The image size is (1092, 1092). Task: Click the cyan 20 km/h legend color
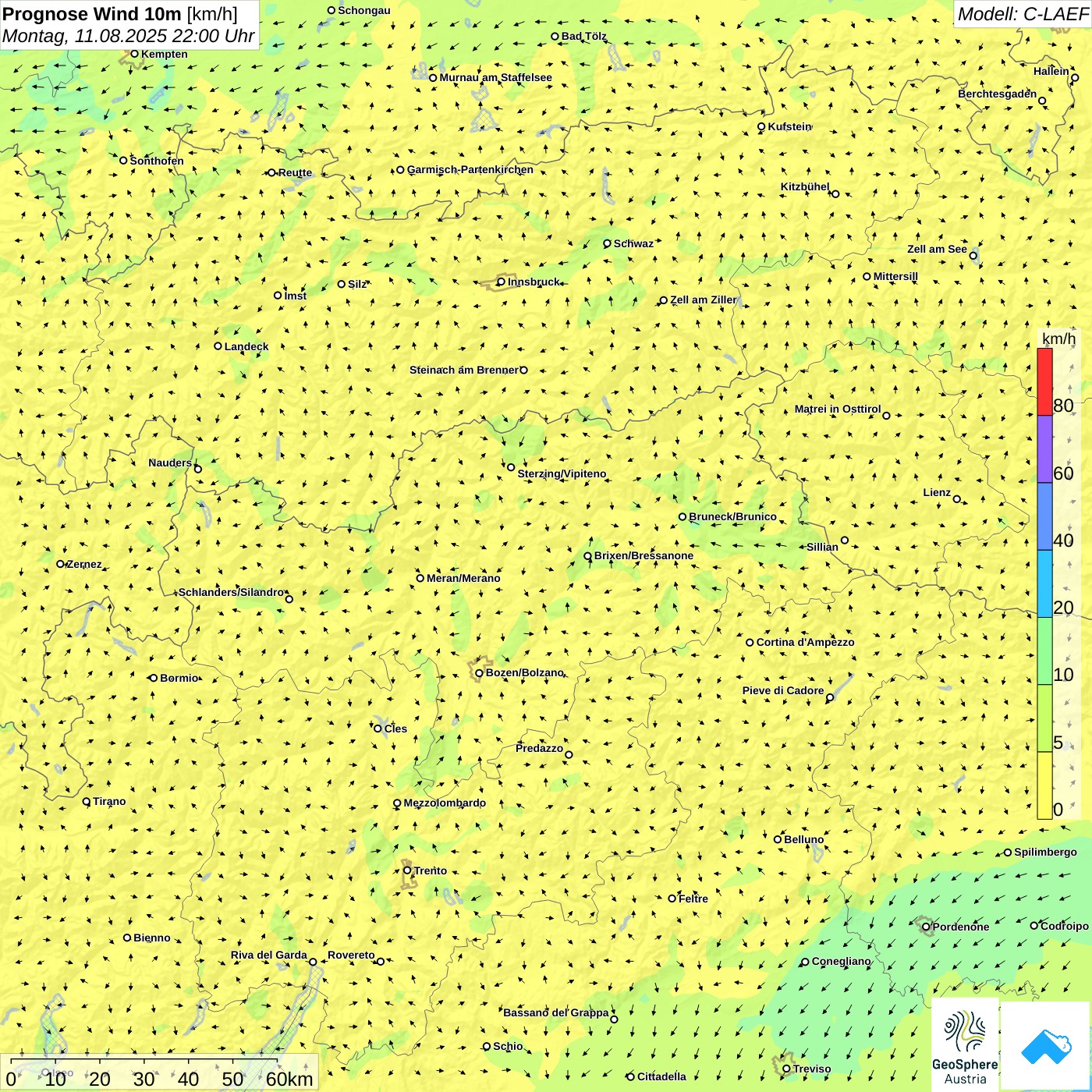1044,584
